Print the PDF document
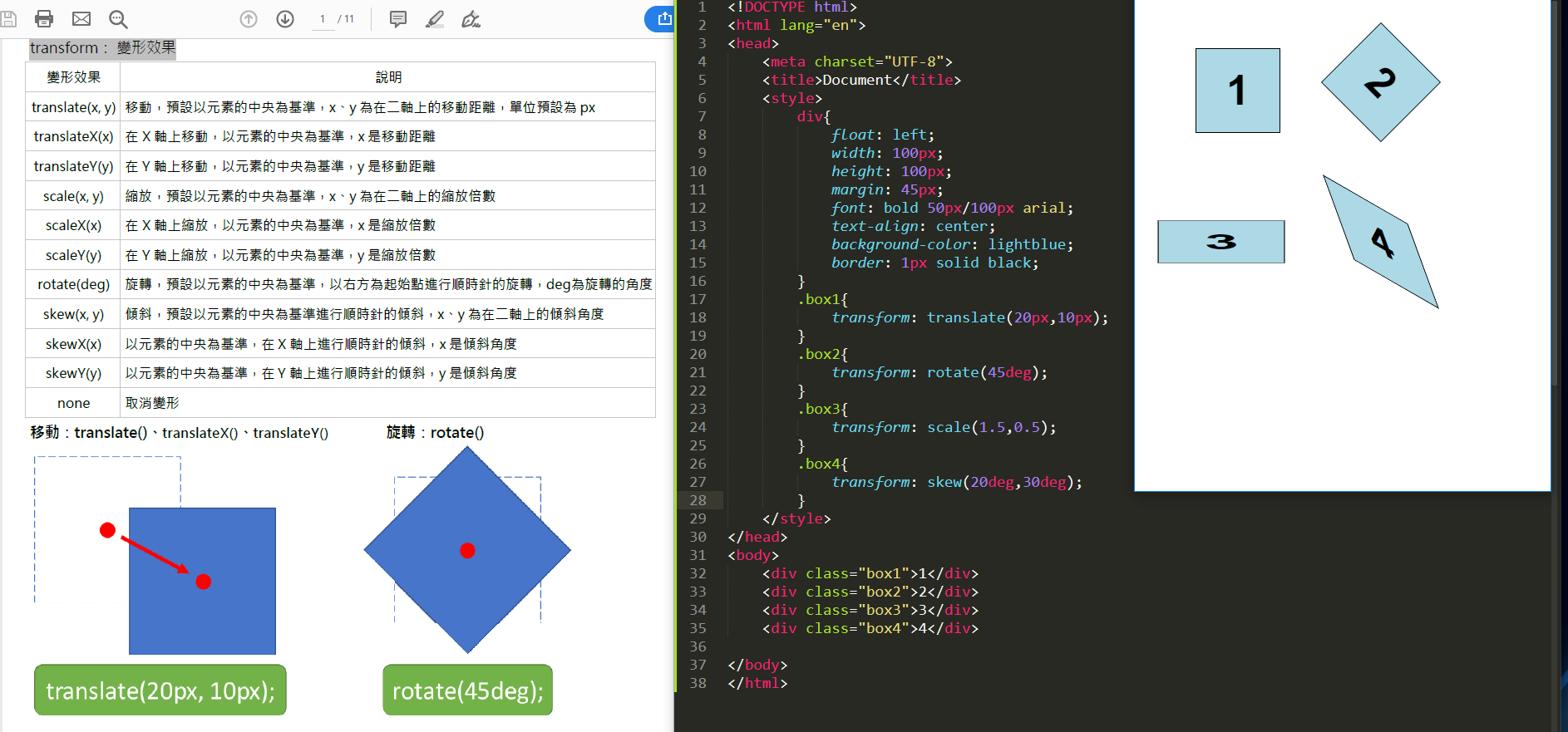The image size is (1568, 732). [44, 18]
